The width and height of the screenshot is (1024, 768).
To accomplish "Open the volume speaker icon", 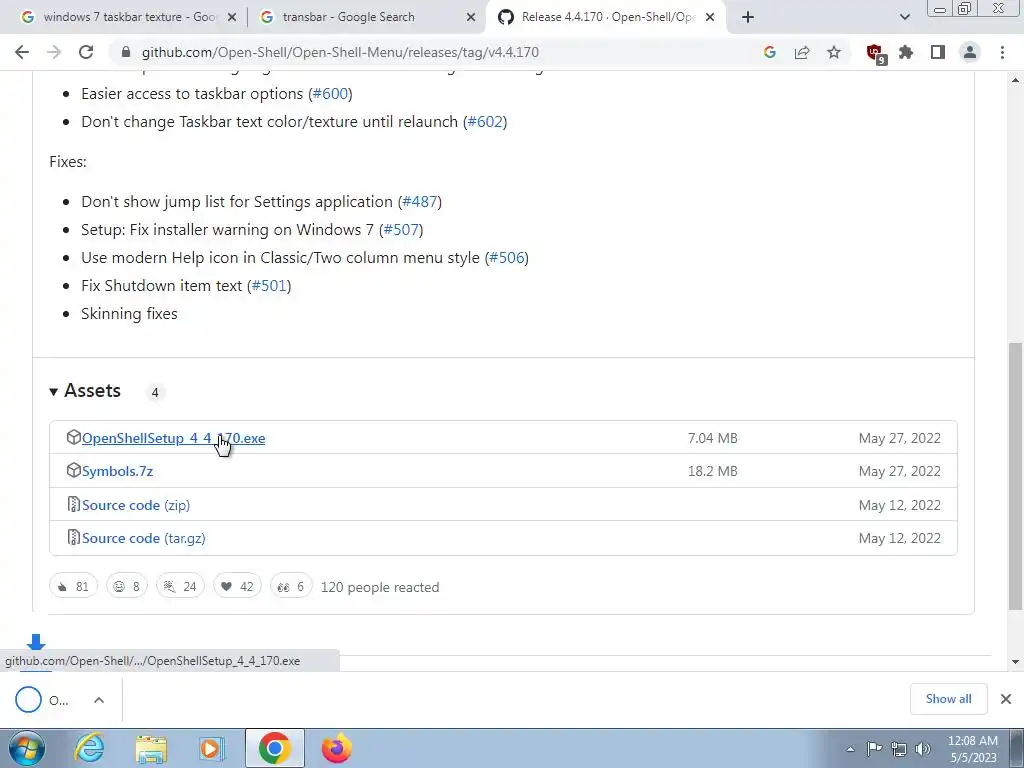I will pos(923,749).
